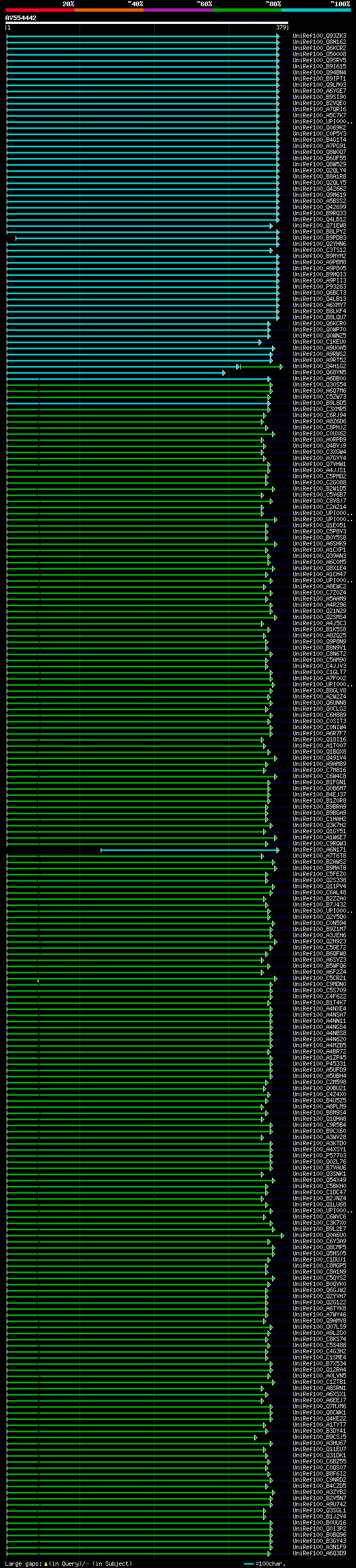The width and height of the screenshot is (356, 1568).
Task: Click the cyan =100char. scale bar
Action: click(x=248, y=1563)
